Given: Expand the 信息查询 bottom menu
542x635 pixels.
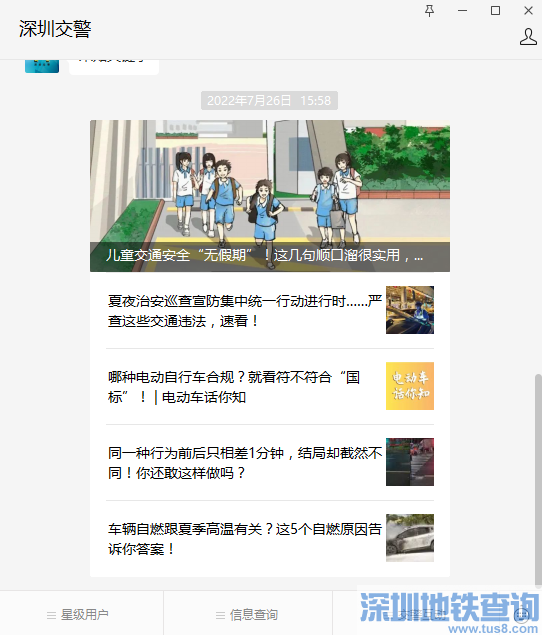Looking at the screenshot, I should click(x=248, y=615).
